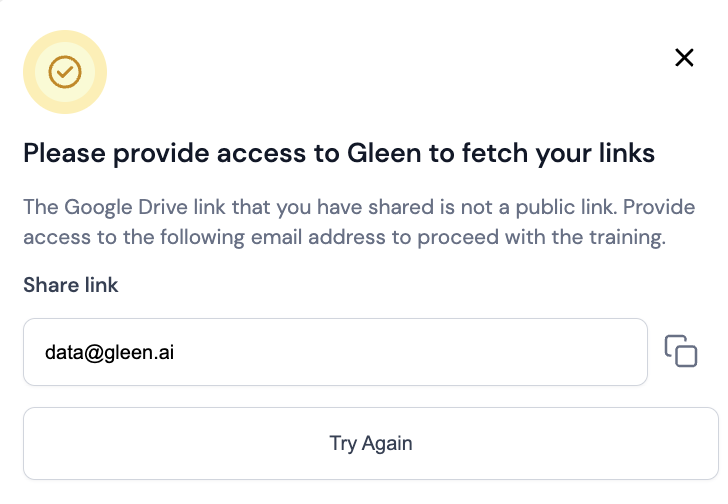This screenshot has height=504, width=728.
Task: Hit the copy-to-clipboard icon beside the email
Action: pyautogui.click(x=681, y=351)
